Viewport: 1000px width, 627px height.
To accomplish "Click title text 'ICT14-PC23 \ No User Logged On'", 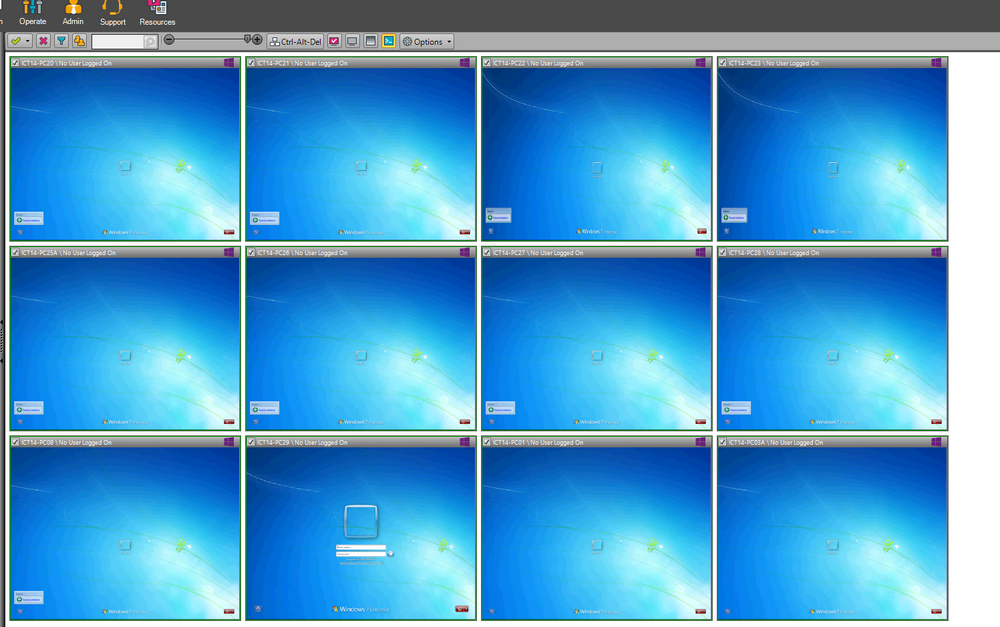I will click(x=774, y=63).
